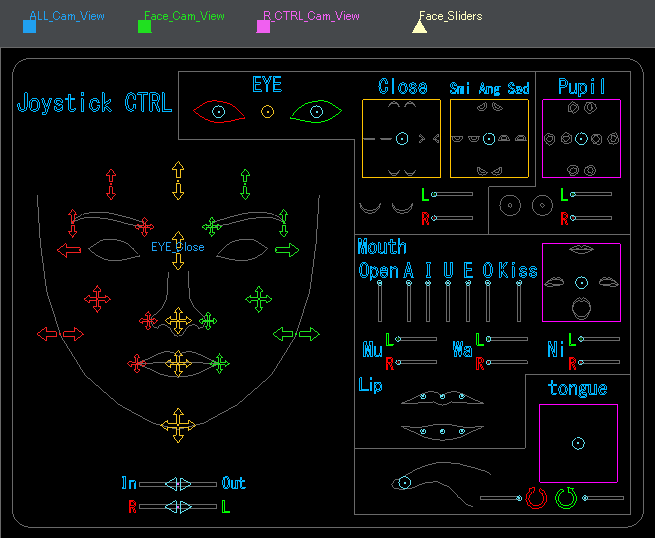
Task: Select the green up-down arrow above the brow
Action: tap(245, 184)
